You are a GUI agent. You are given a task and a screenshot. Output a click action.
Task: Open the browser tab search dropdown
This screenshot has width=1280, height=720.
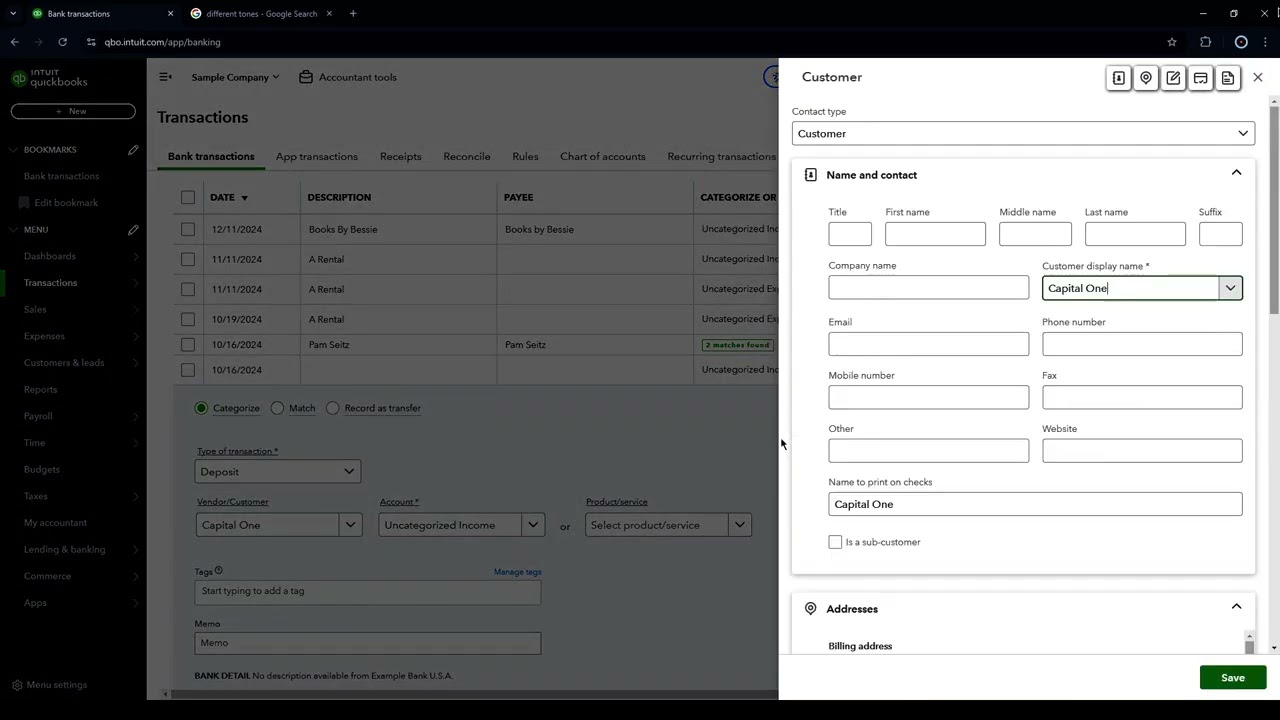12,14
